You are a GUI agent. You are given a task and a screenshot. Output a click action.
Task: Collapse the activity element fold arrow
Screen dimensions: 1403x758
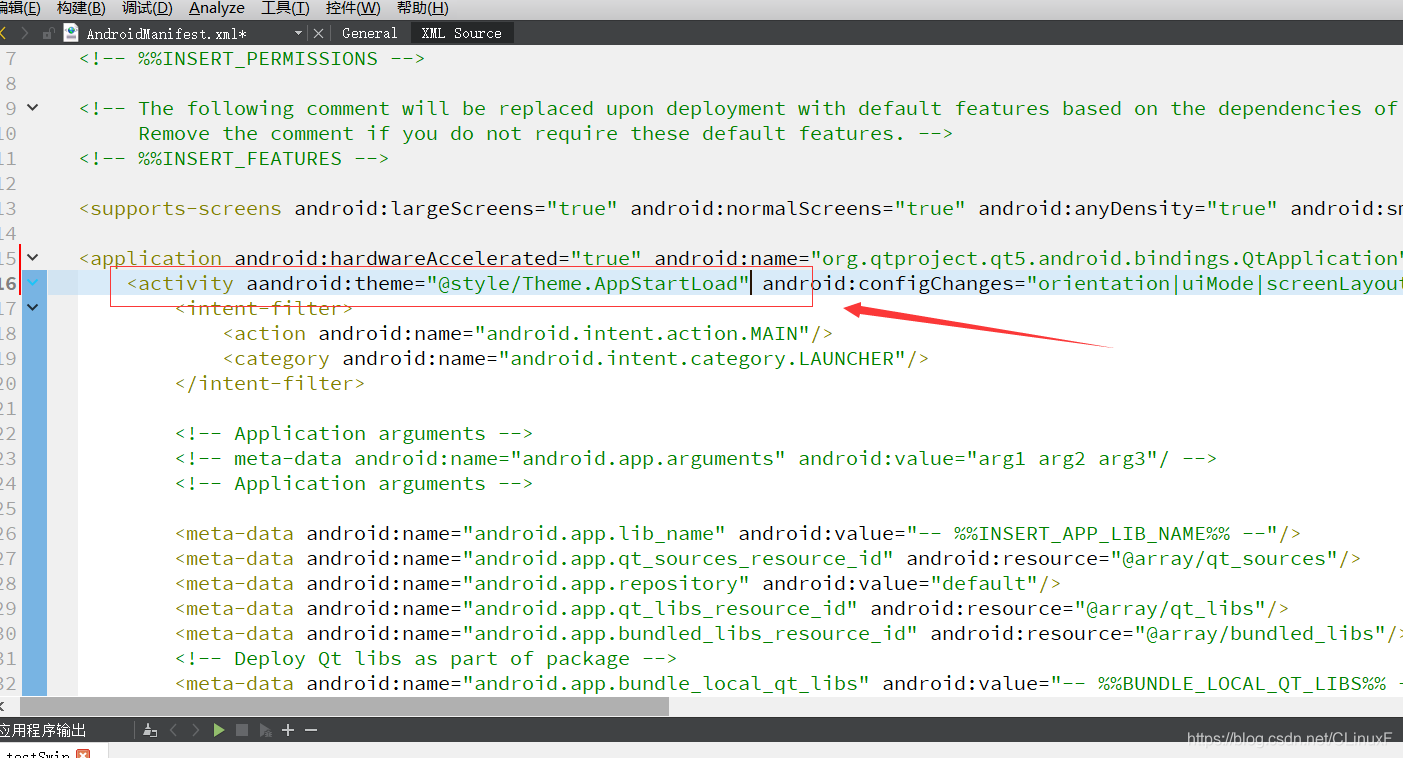(33, 282)
